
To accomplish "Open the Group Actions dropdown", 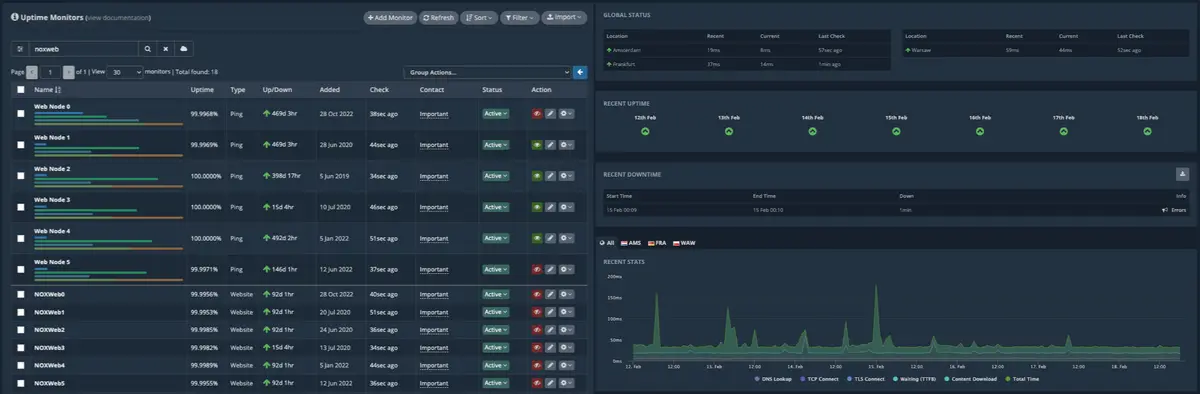I will coord(487,72).
